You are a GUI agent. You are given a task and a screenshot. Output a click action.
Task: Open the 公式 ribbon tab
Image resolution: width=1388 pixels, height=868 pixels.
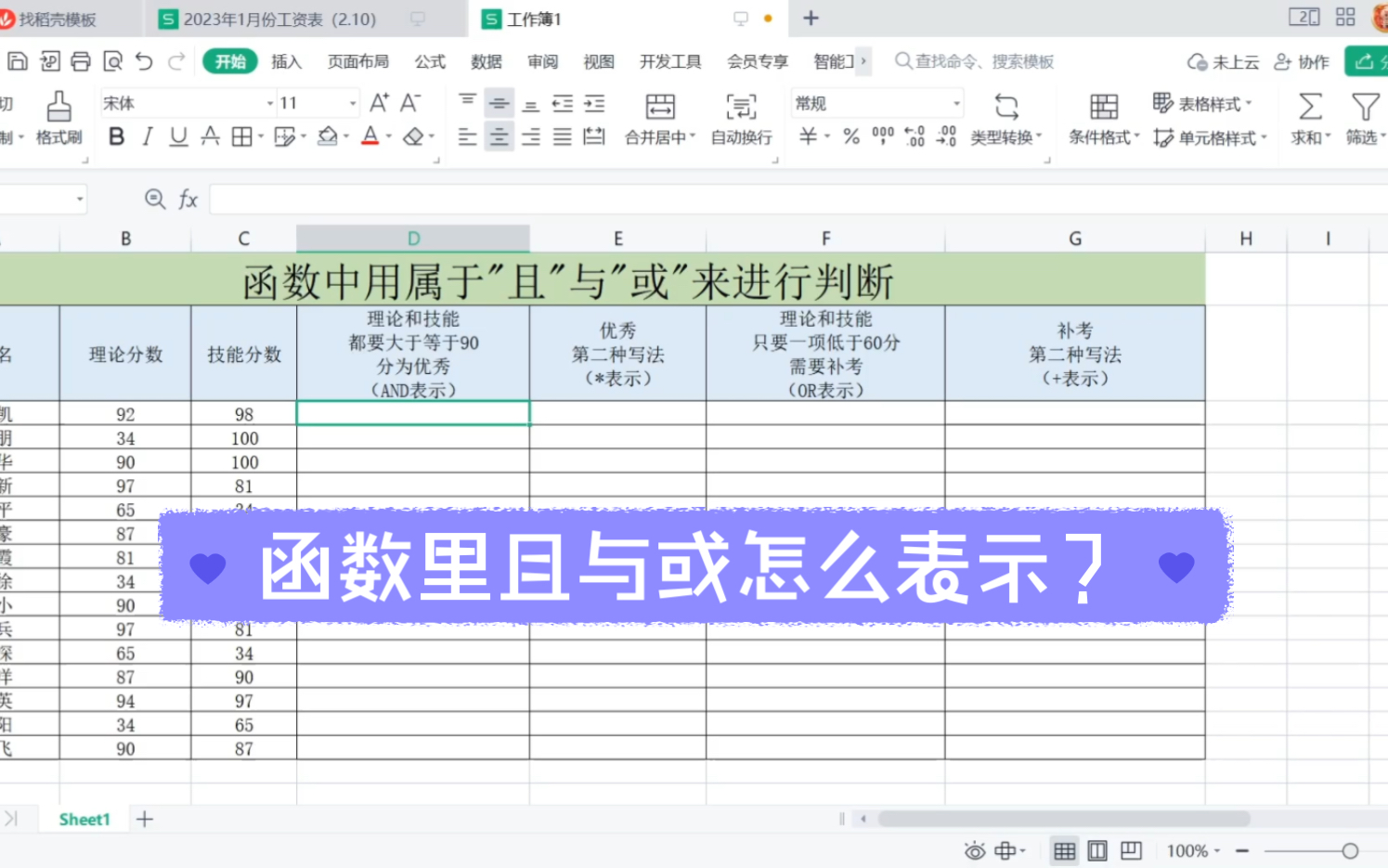430,61
